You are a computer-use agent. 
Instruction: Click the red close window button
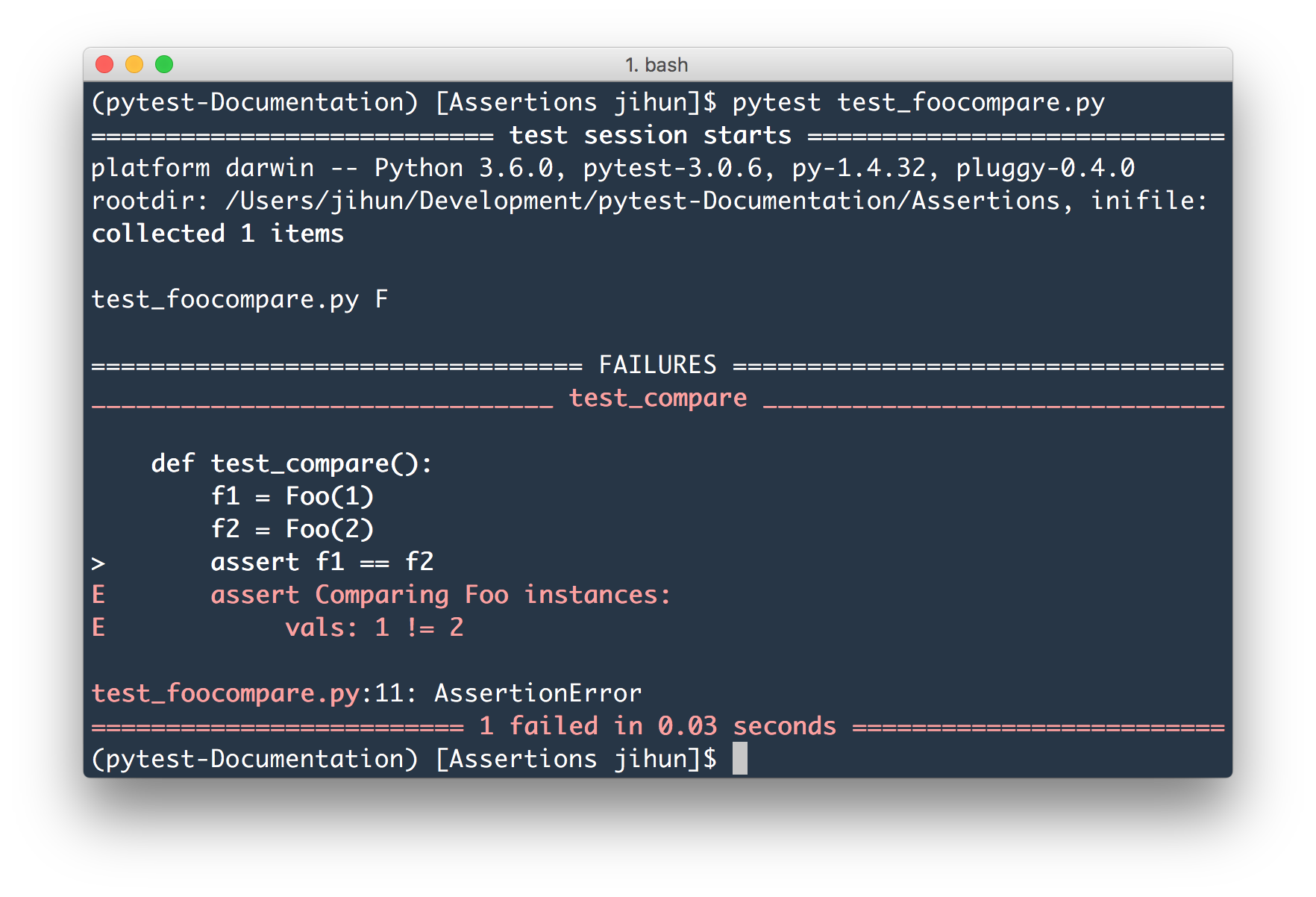click(104, 65)
